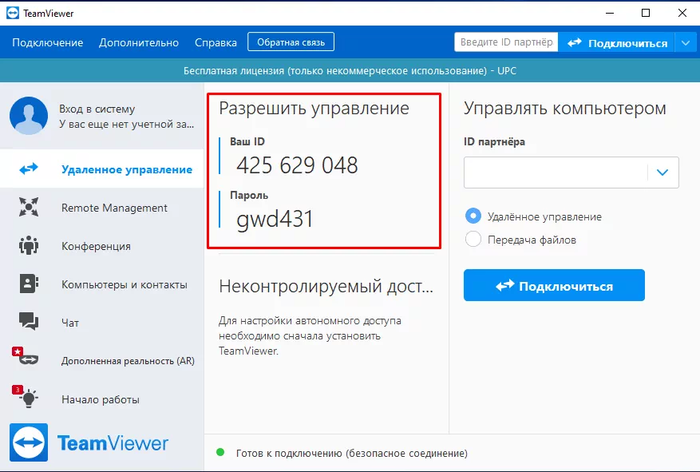Image resolution: width=700 pixels, height=472 pixels.
Task: Click the Remote Control arrows icon in sidebar
Action: (x=29, y=169)
